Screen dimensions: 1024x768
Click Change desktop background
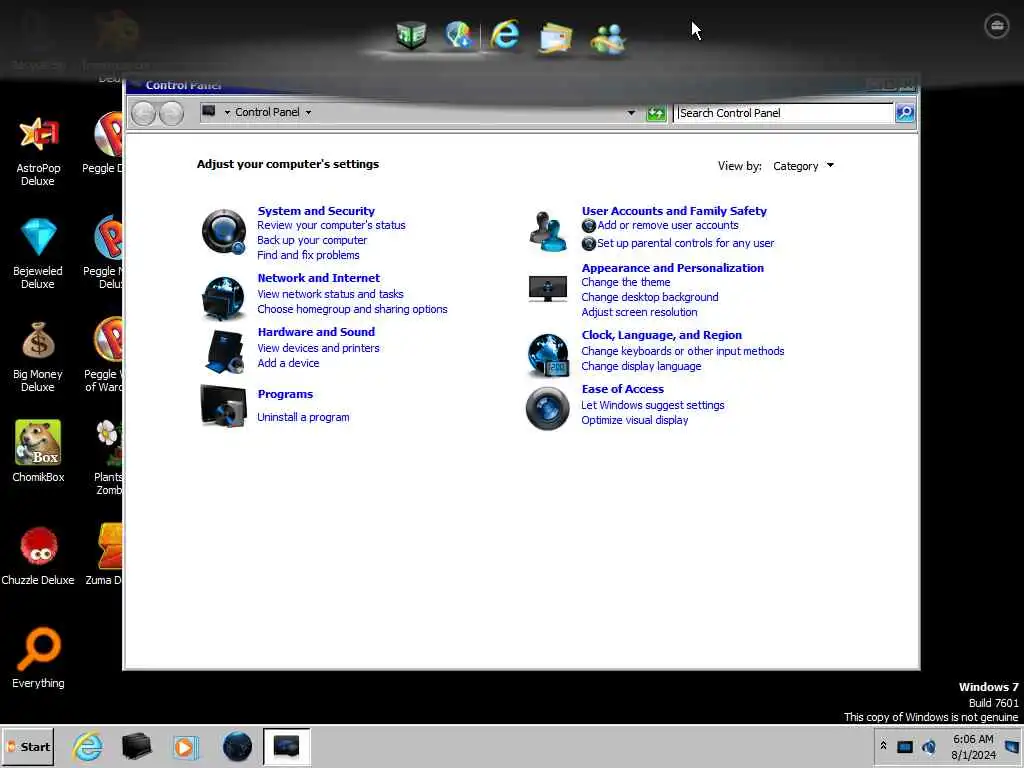[650, 297]
